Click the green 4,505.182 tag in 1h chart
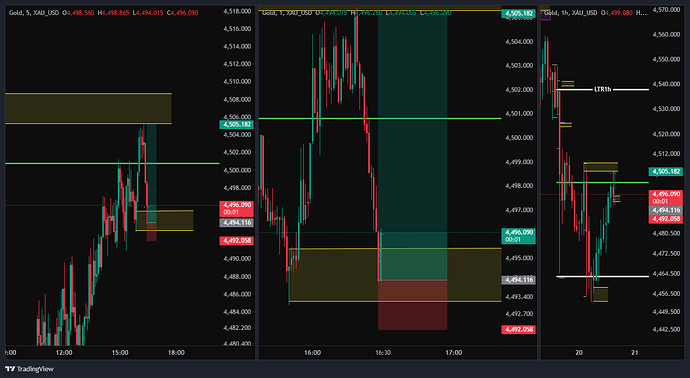Viewport: 690px width, 378px height. point(666,171)
